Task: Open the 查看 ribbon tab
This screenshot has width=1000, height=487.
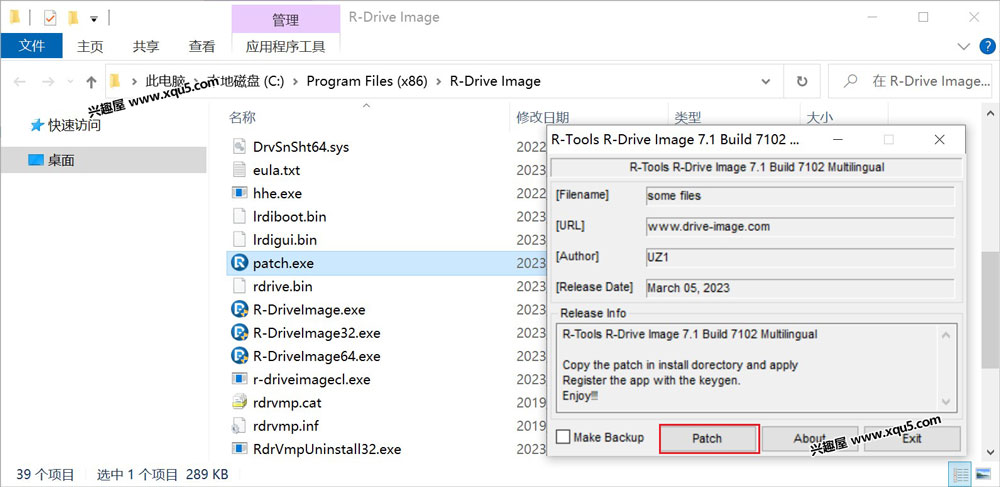Action: point(202,46)
